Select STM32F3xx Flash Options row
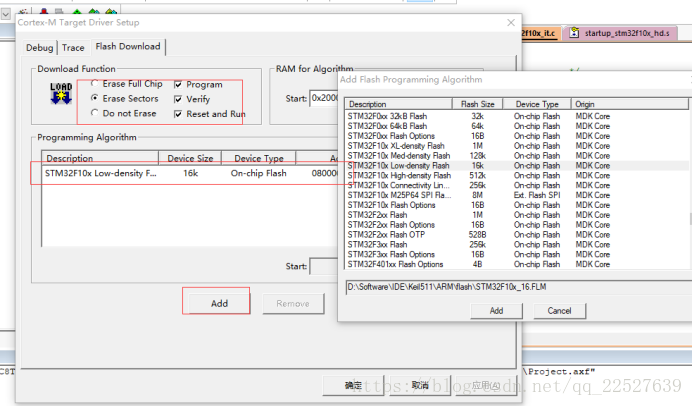 pos(517,254)
